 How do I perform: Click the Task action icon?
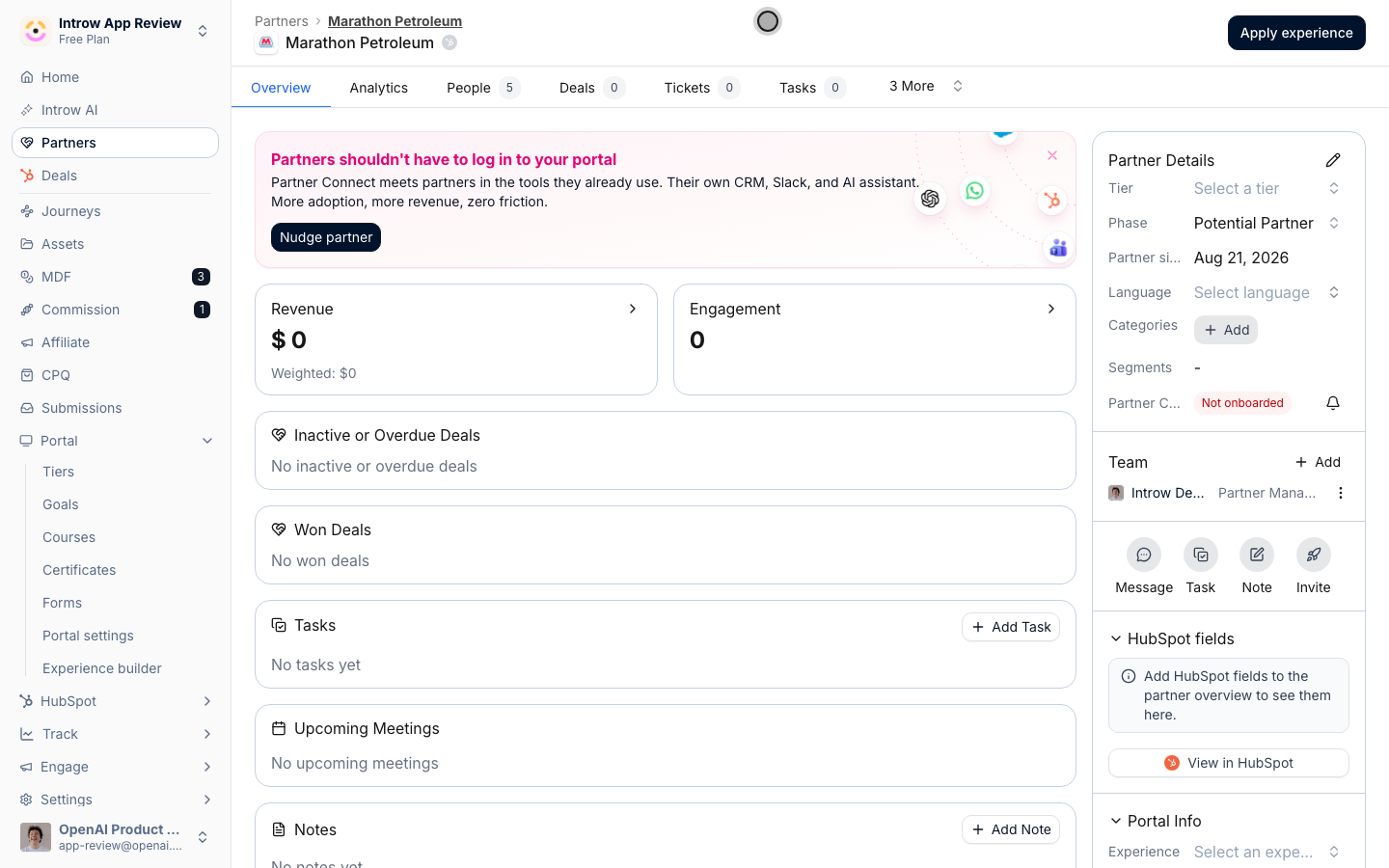pos(1201,555)
